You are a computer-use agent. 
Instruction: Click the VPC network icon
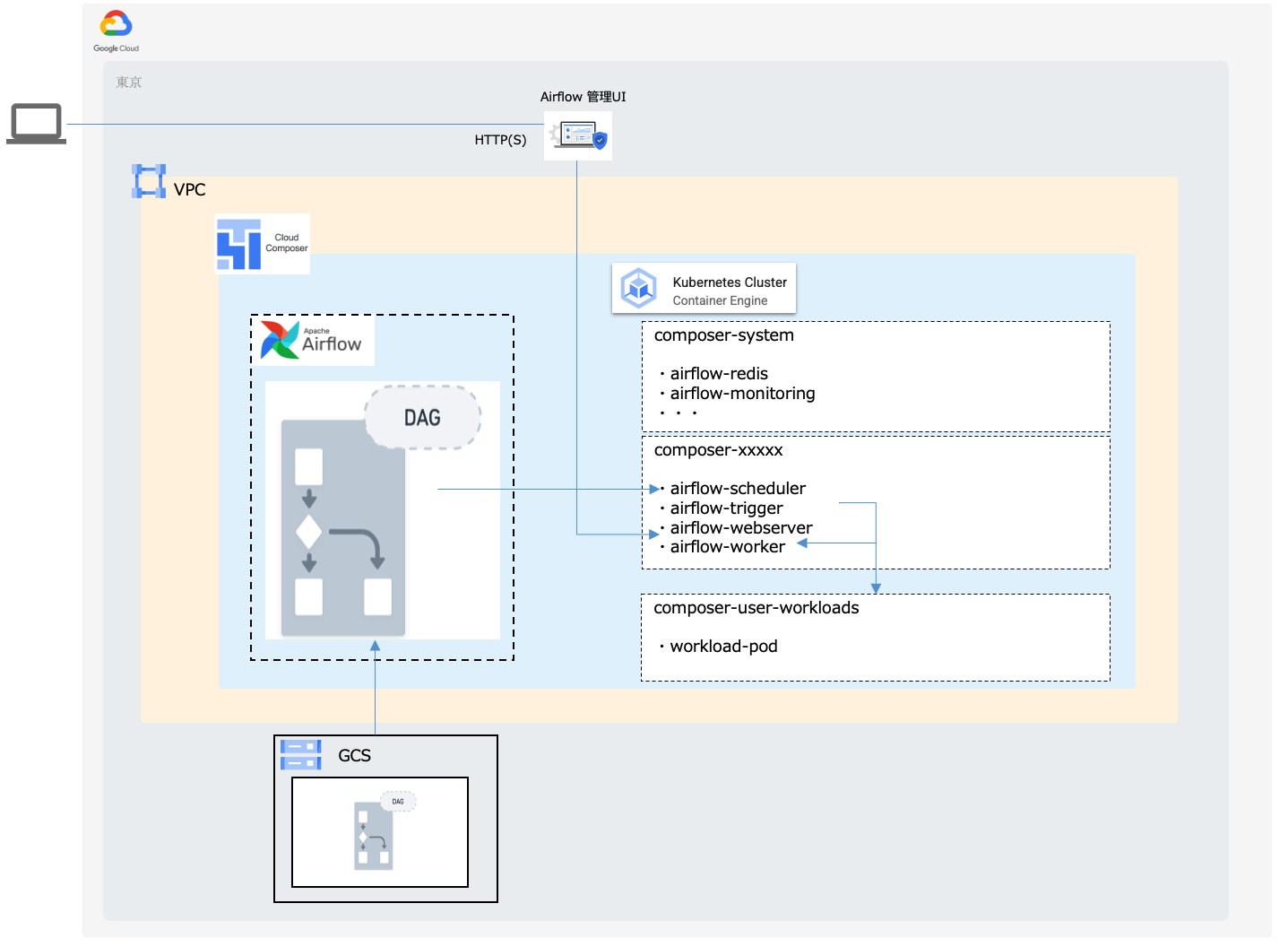pyautogui.click(x=149, y=181)
